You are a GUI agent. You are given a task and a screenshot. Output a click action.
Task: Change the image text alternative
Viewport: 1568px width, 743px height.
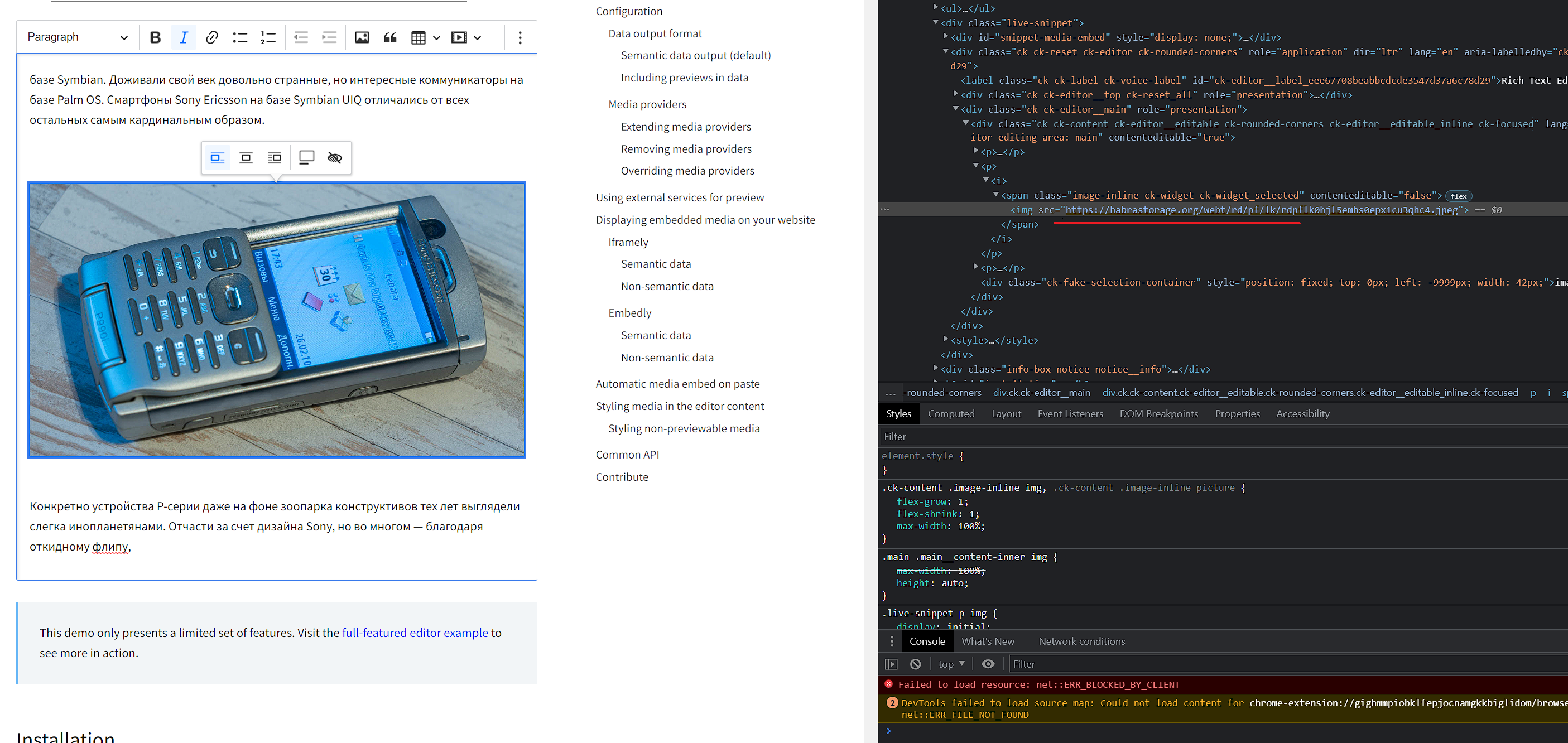335,158
